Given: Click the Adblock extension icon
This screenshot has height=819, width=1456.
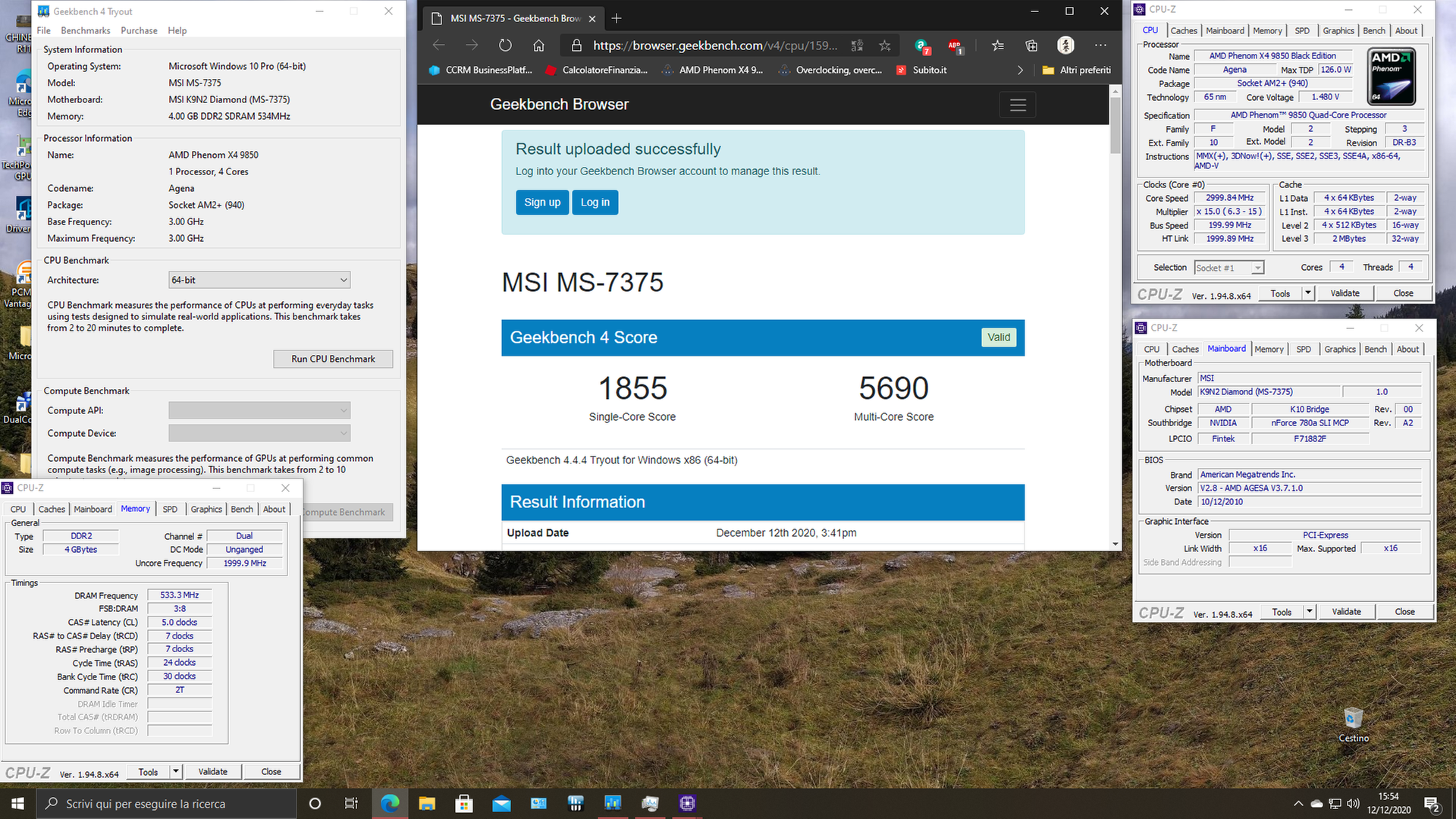Looking at the screenshot, I should [x=955, y=46].
